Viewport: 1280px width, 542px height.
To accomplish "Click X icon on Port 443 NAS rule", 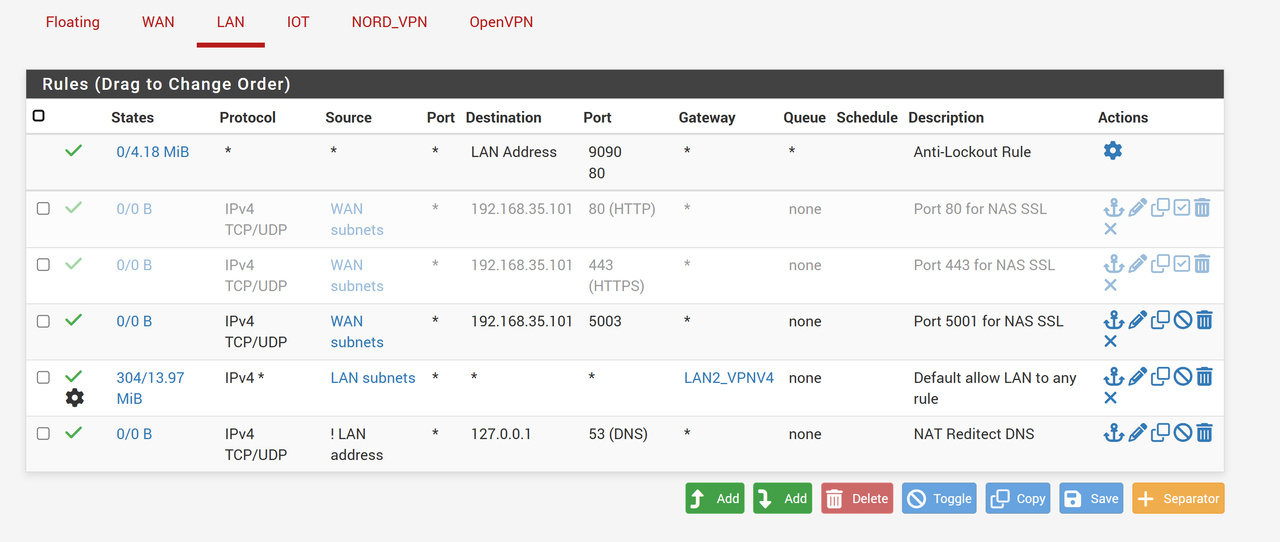I will [x=1110, y=285].
